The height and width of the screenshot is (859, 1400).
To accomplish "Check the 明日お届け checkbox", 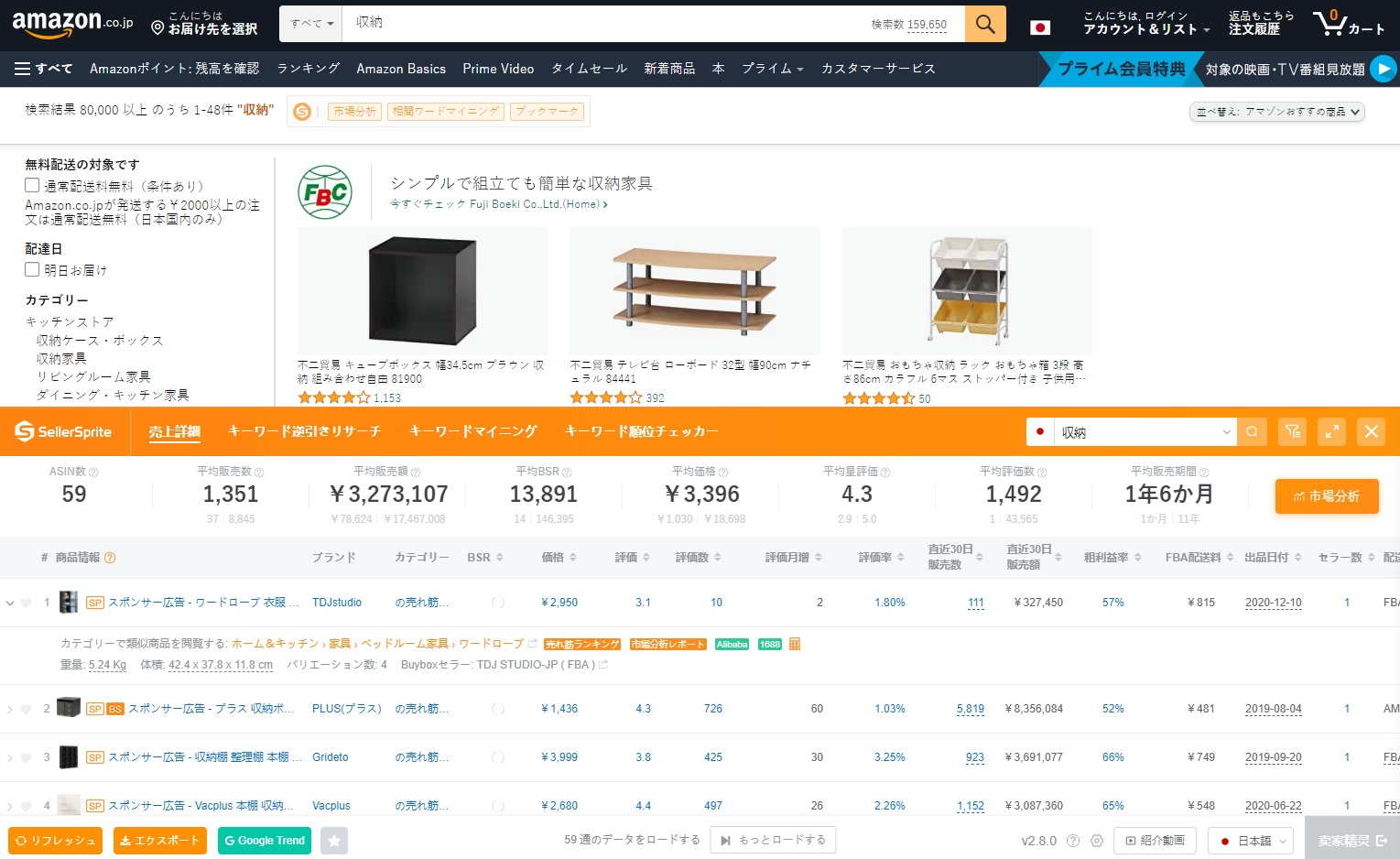I will (x=32, y=270).
